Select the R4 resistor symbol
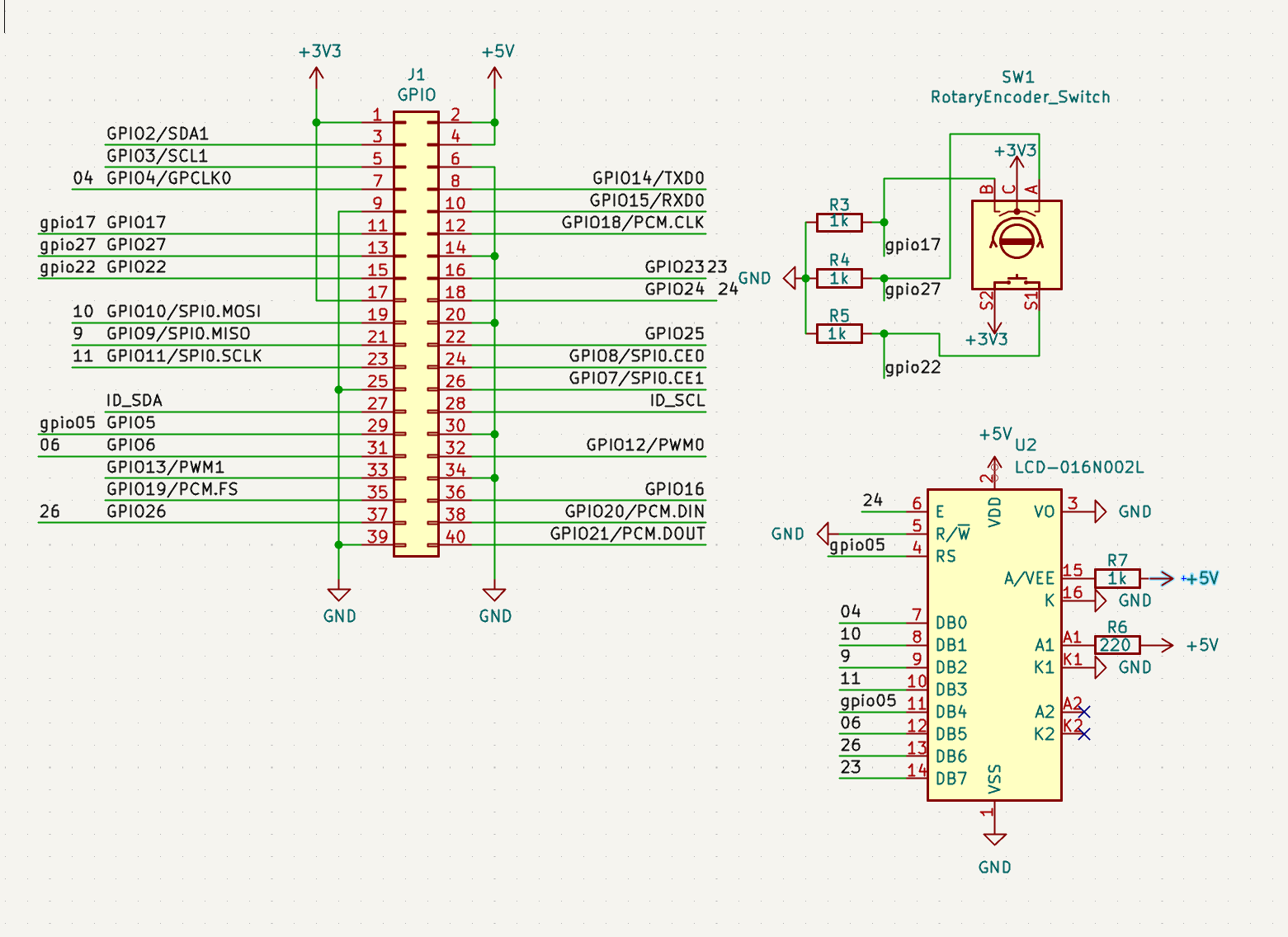1288x937 pixels. (839, 278)
